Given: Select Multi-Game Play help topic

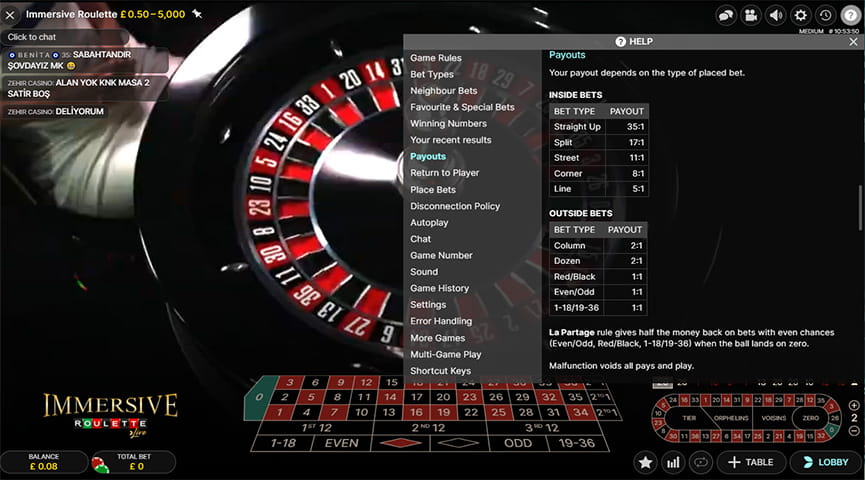Looking at the screenshot, I should (446, 355).
